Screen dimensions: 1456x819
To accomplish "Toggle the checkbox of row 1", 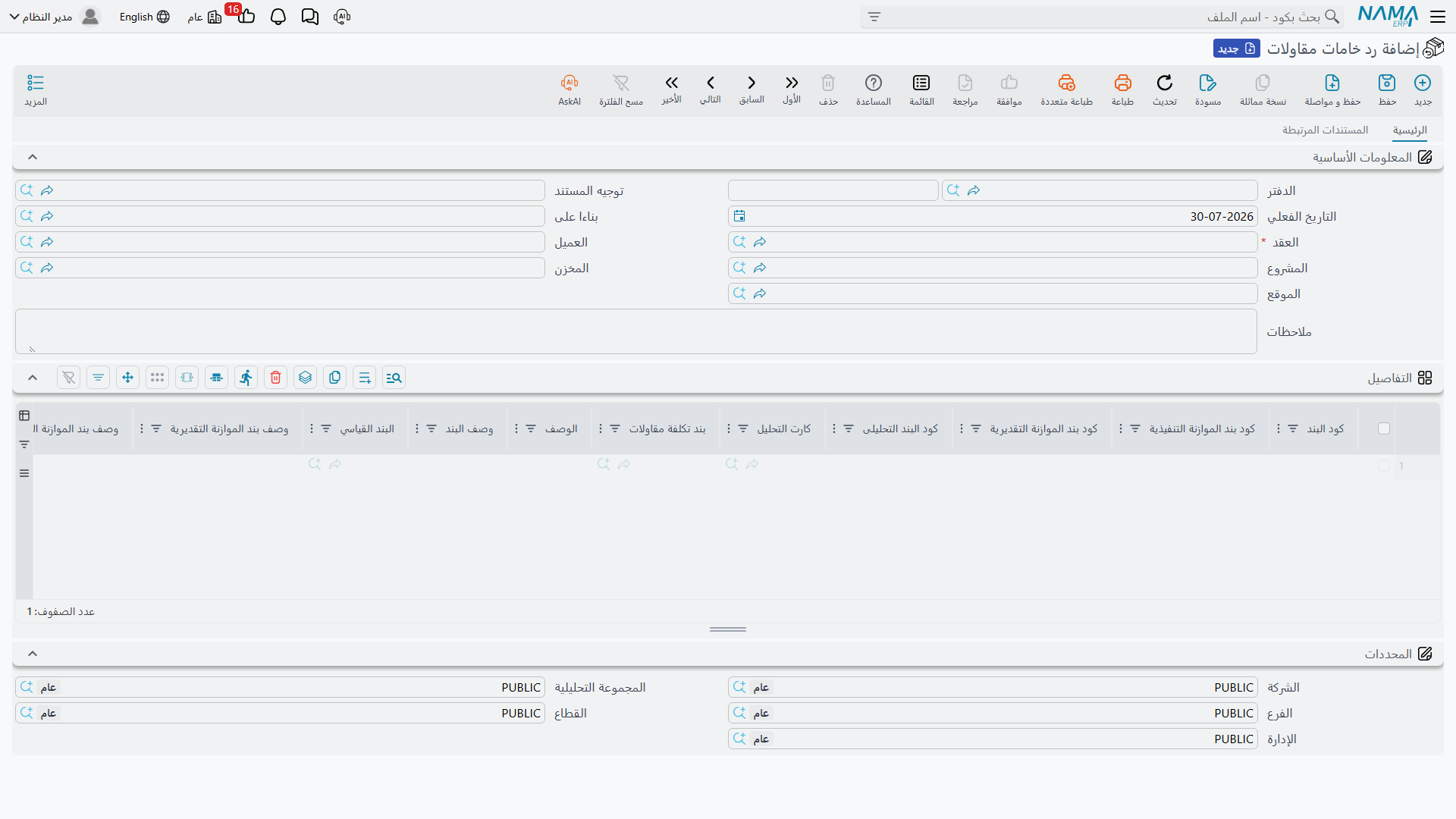I will [1384, 466].
